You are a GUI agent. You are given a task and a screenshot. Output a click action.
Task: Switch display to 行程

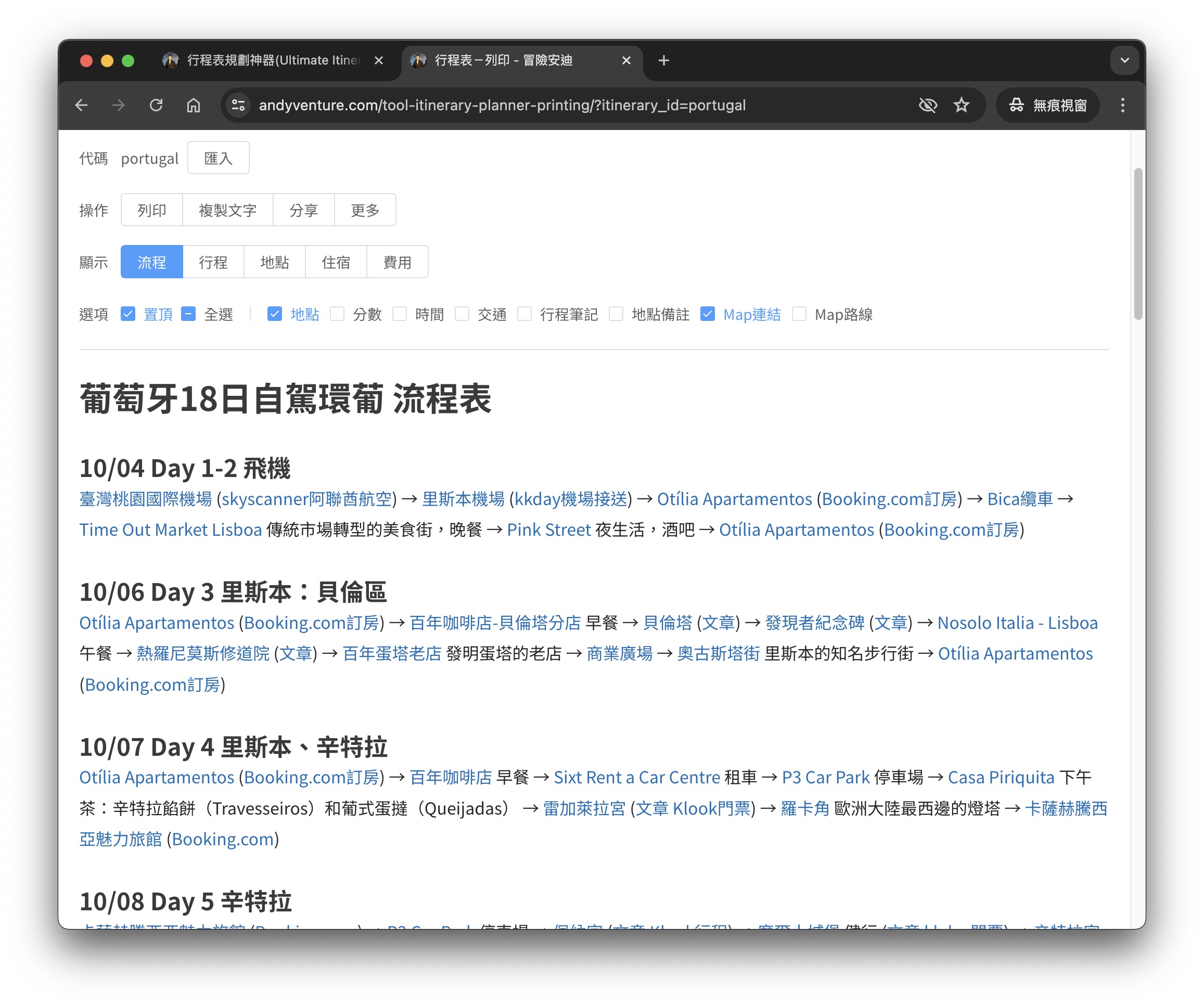(213, 263)
